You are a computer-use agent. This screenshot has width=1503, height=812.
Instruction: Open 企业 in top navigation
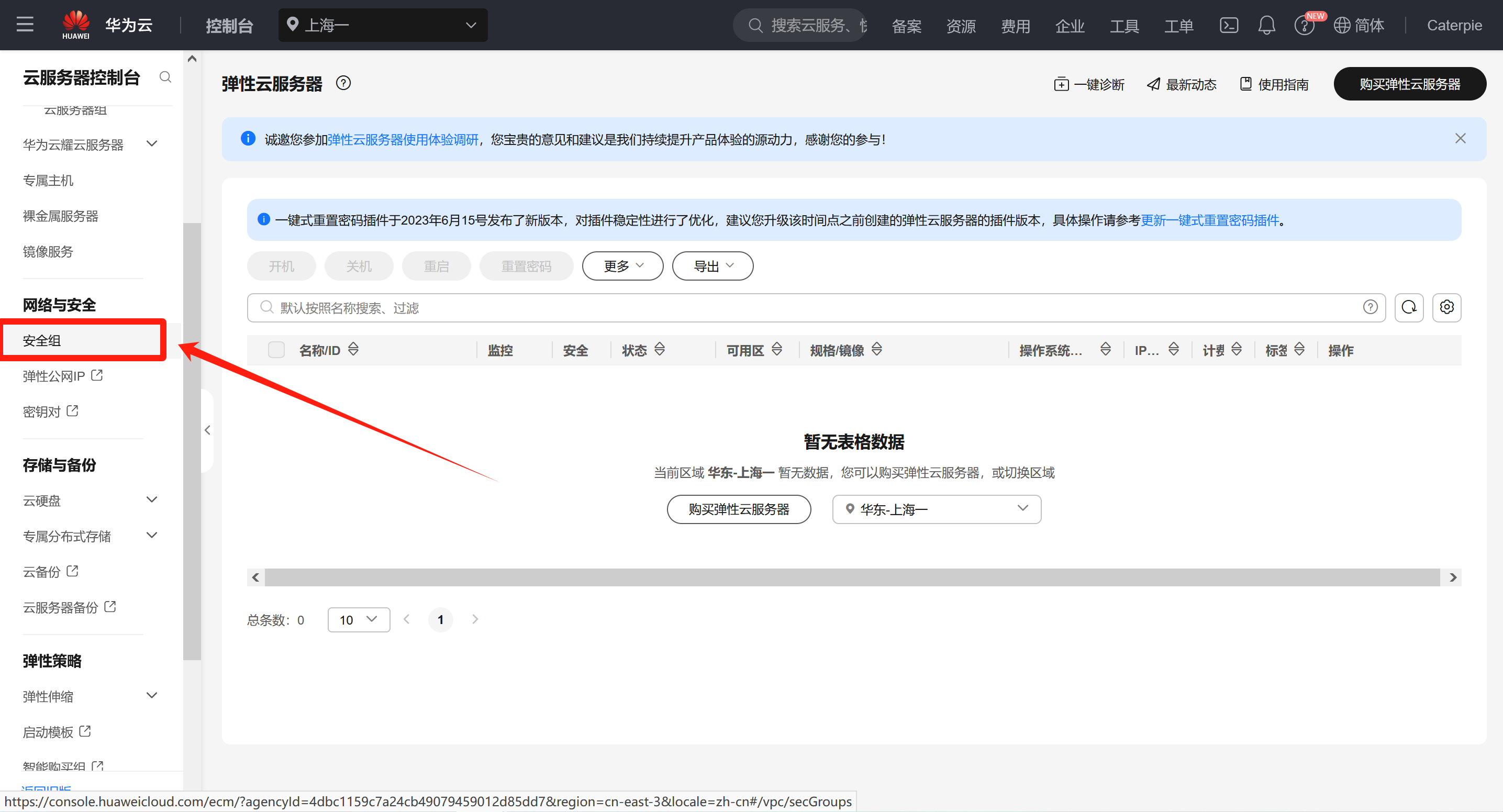[x=1070, y=26]
